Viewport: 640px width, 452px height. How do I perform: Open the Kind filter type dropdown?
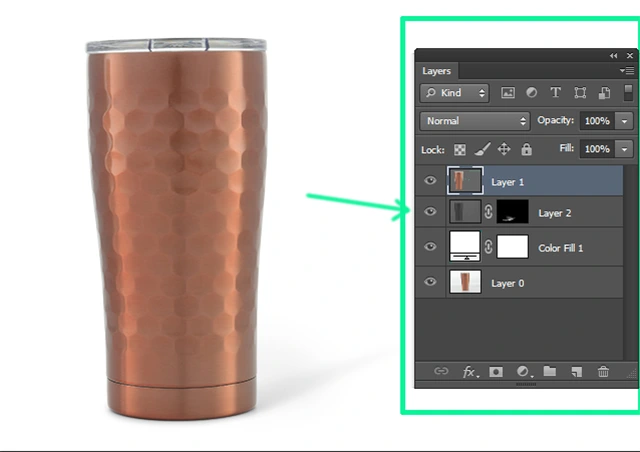(x=455, y=93)
